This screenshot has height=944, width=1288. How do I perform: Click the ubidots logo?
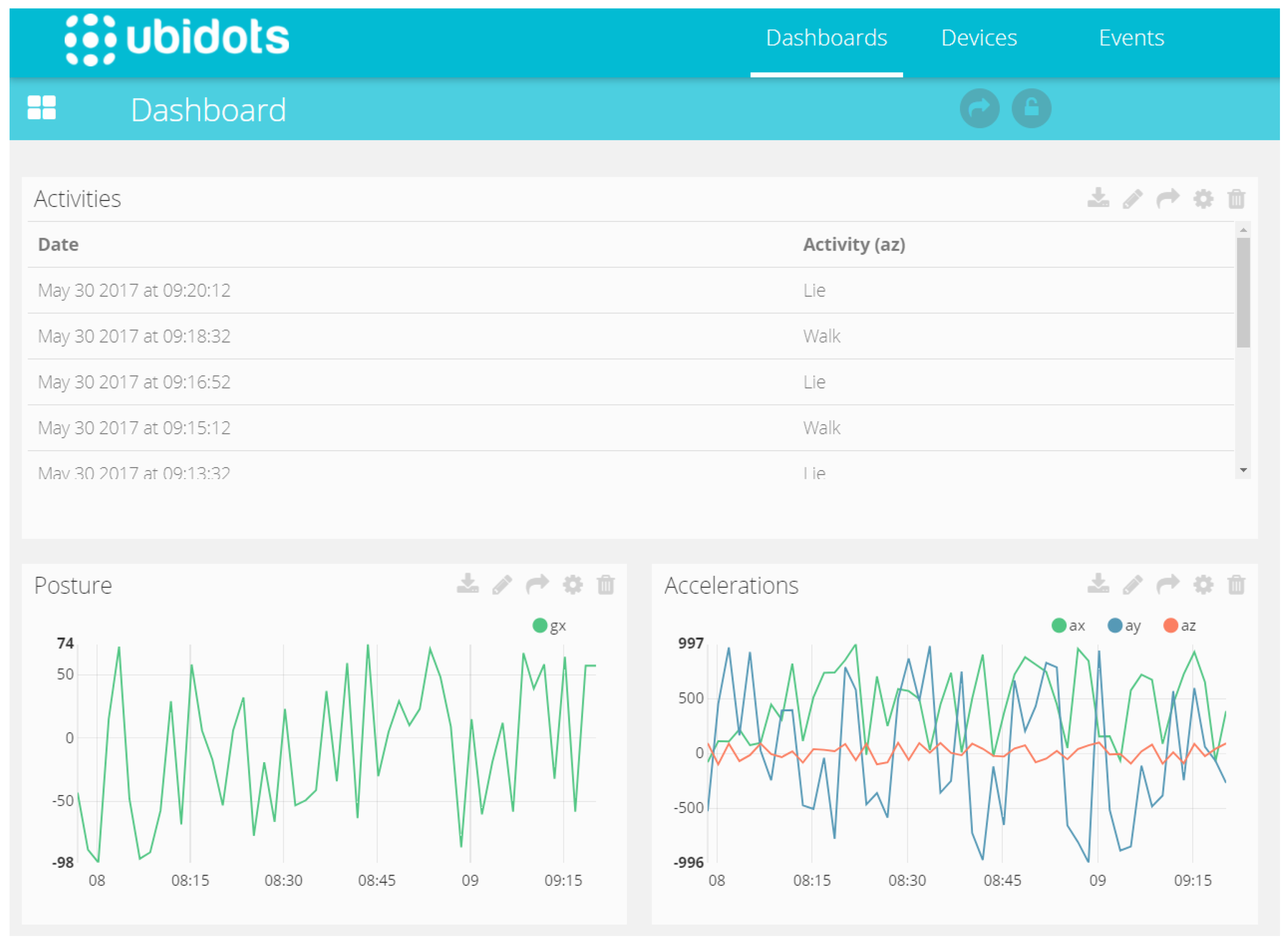tap(177, 39)
